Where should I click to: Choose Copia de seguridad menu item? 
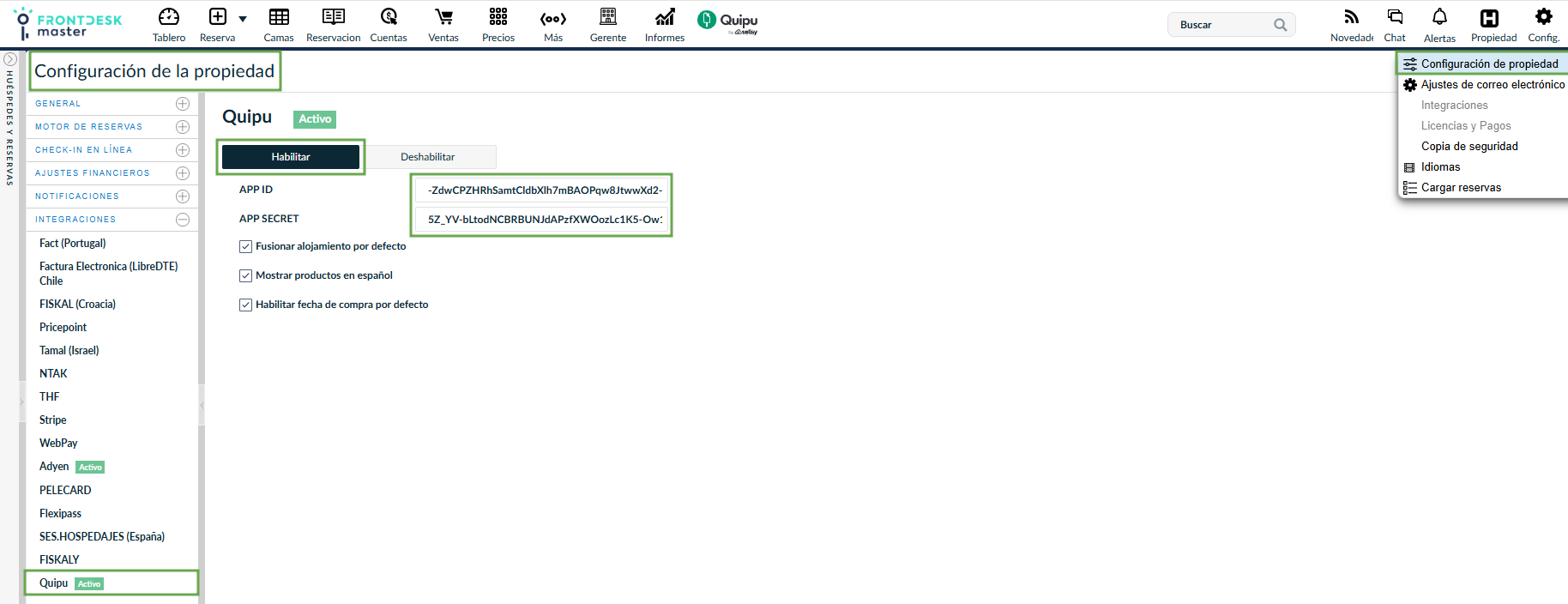point(1469,147)
